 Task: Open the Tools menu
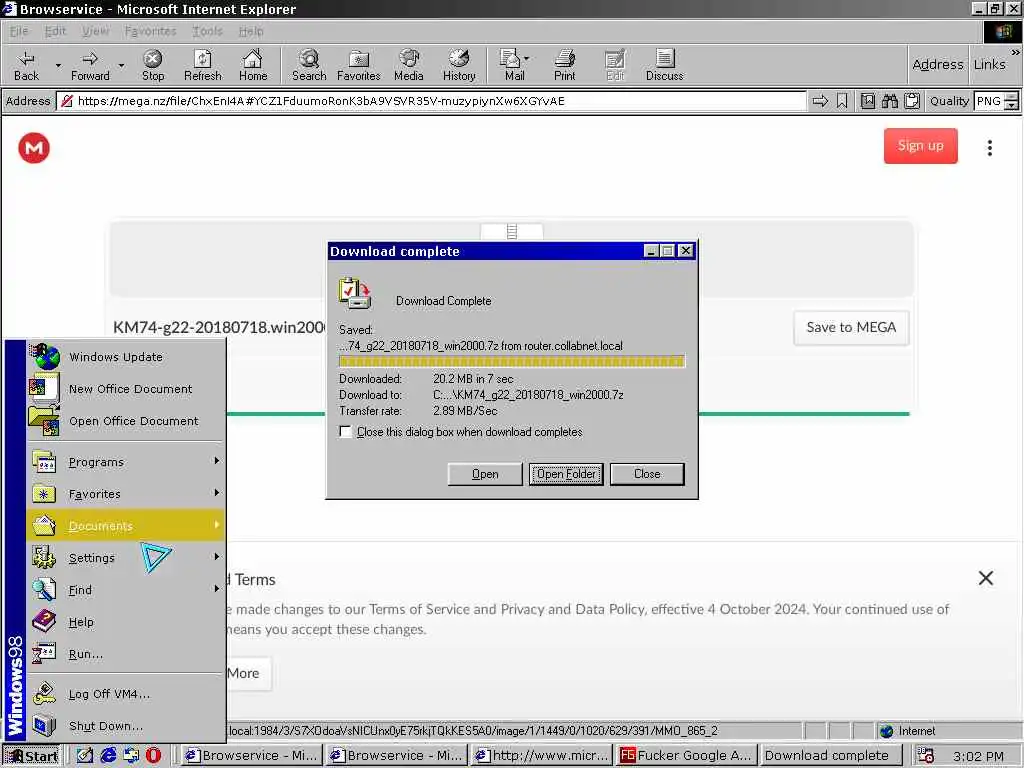tap(208, 31)
